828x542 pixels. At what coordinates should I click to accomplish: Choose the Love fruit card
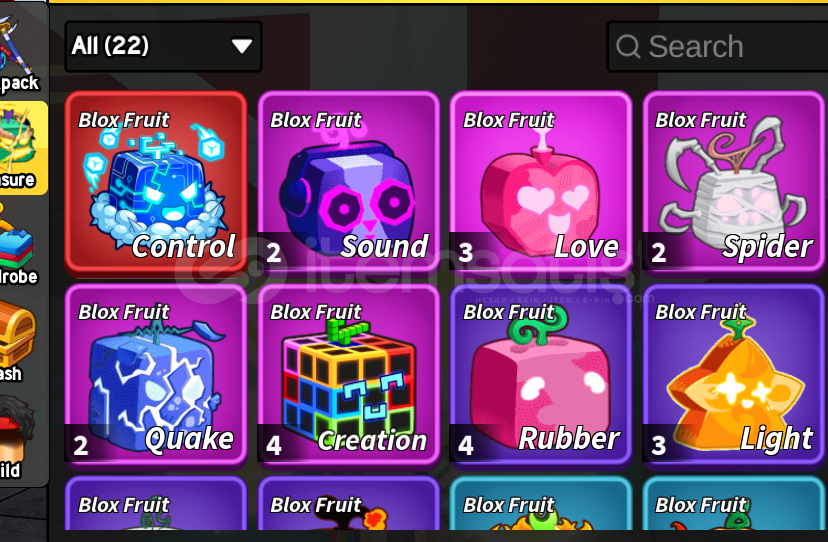click(541, 182)
